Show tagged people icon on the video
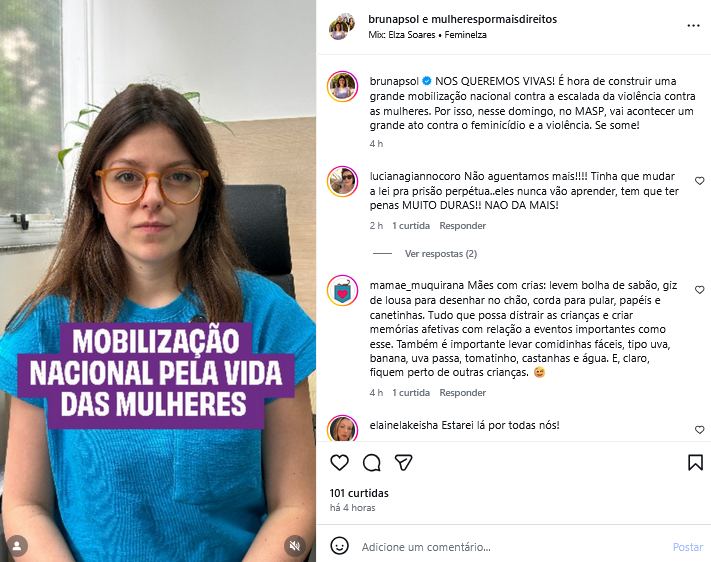The image size is (711, 562). [17, 546]
